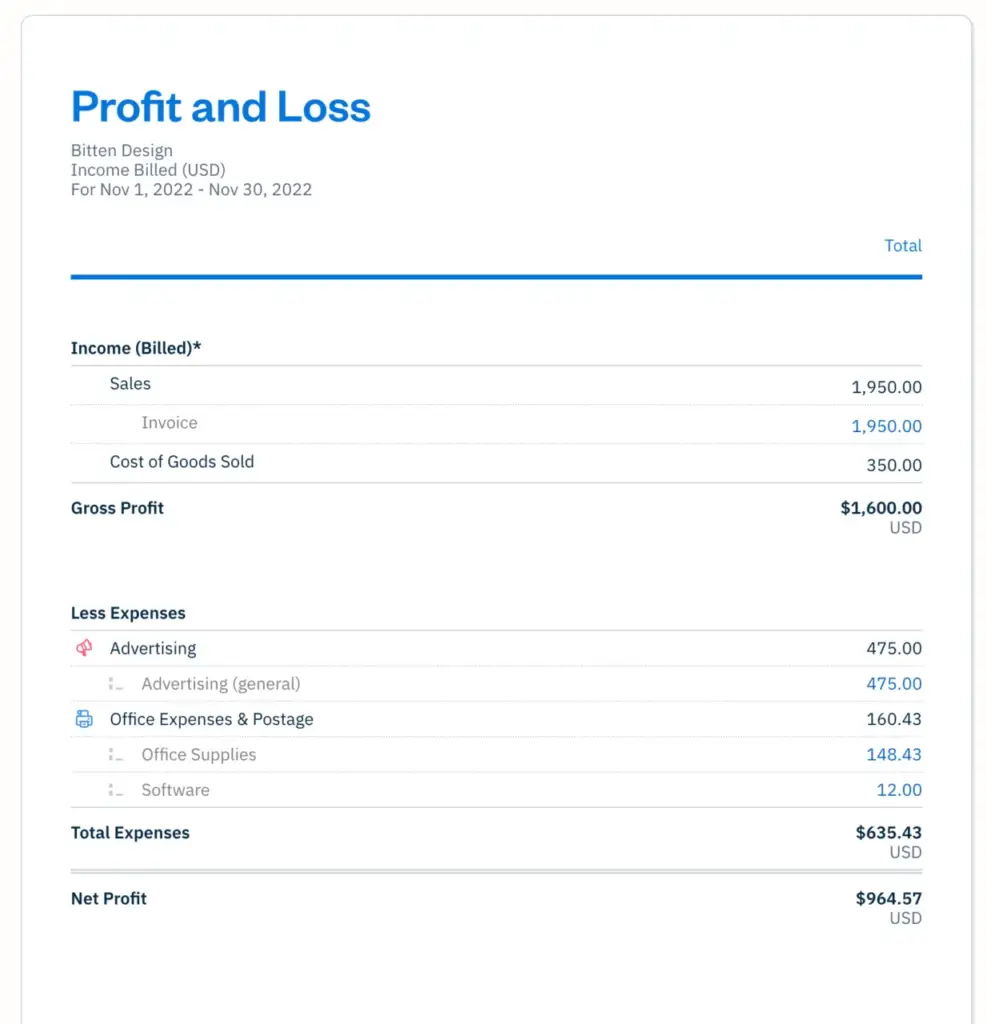This screenshot has height=1024, width=987.
Task: Click the Net Profit $964.57 figure
Action: click(x=888, y=899)
